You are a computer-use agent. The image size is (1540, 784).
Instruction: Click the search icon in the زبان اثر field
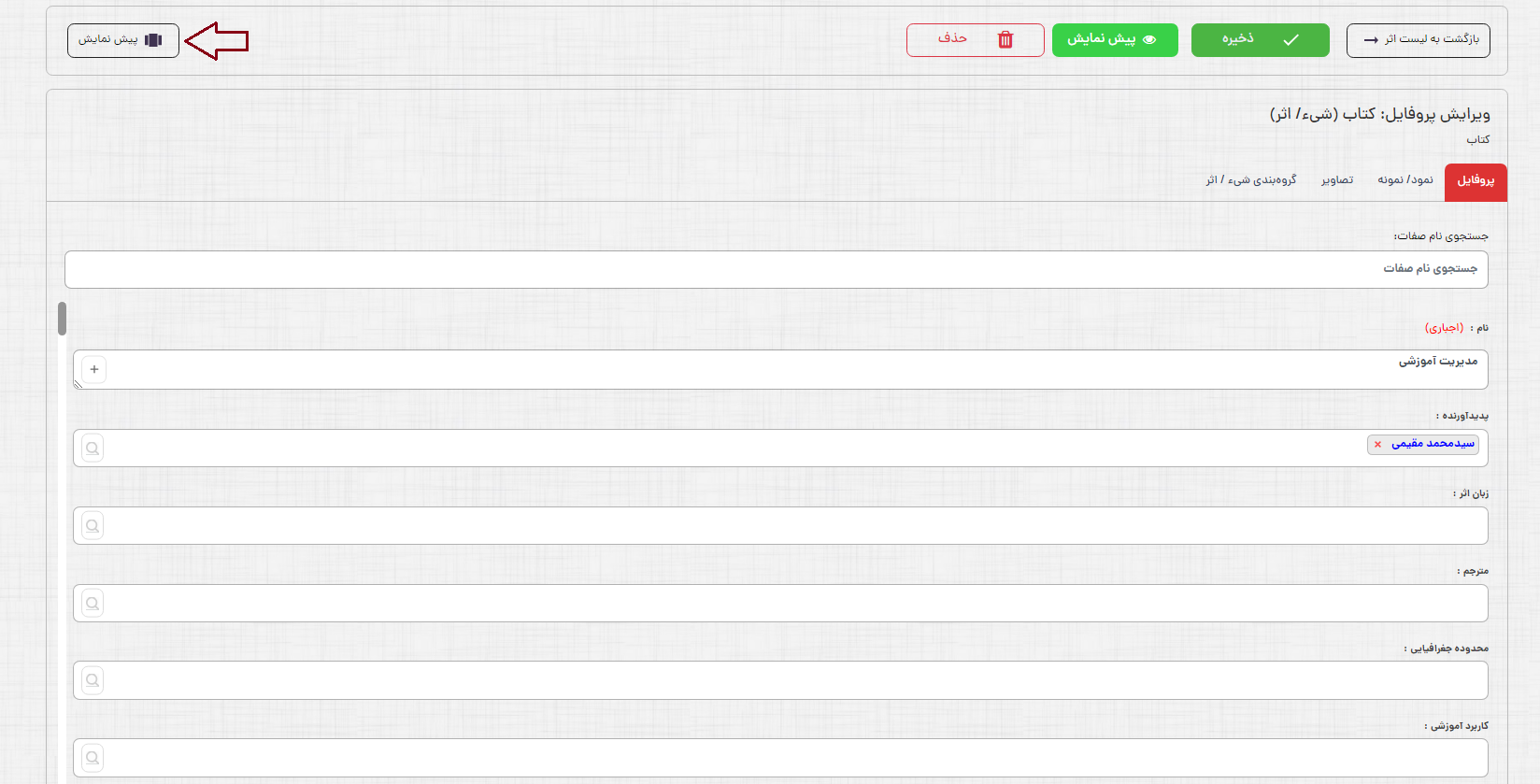[93, 526]
